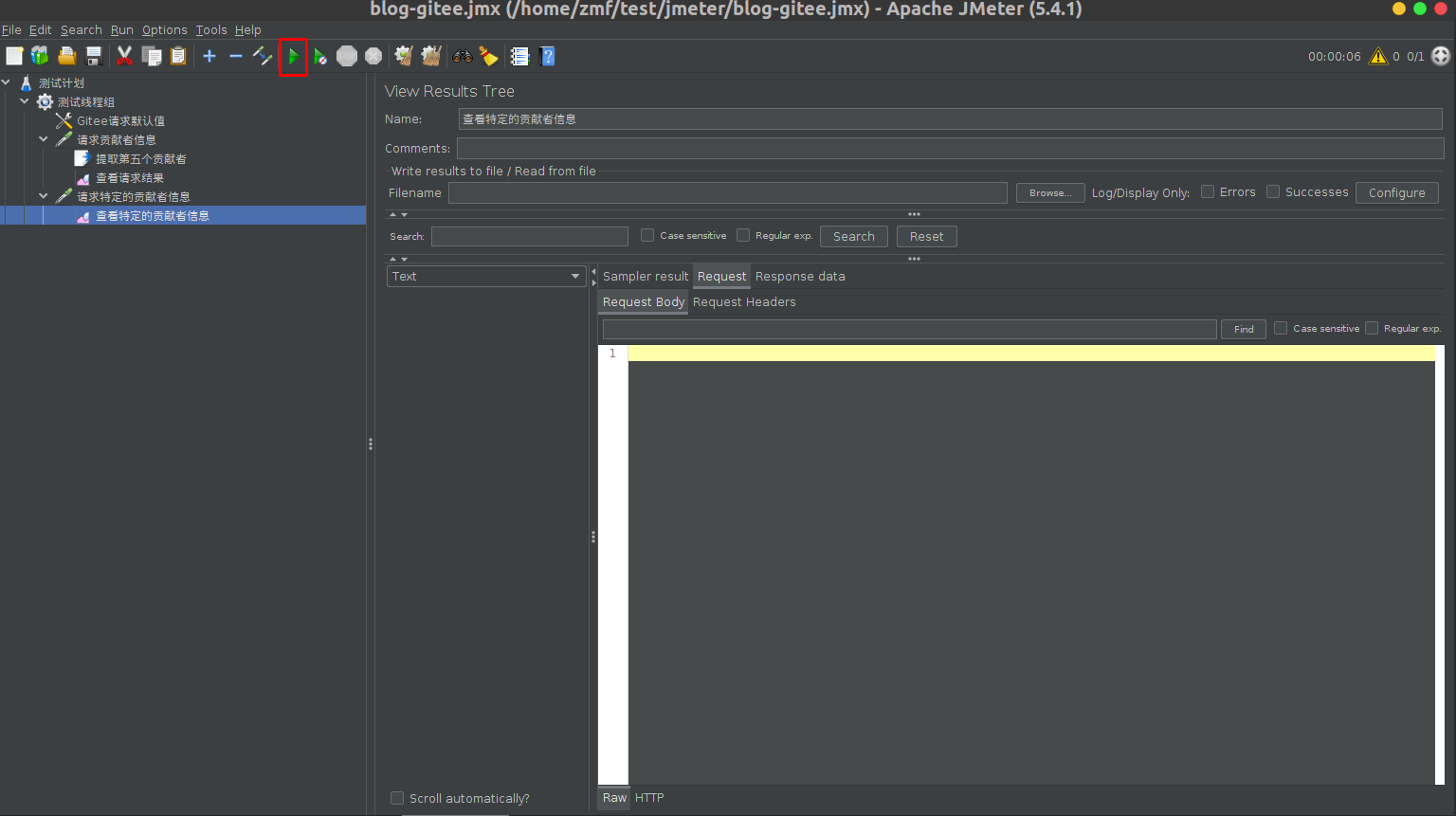Click the Reset Search broom icon
Image resolution: width=1456 pixels, height=816 pixels.
pyautogui.click(x=488, y=56)
